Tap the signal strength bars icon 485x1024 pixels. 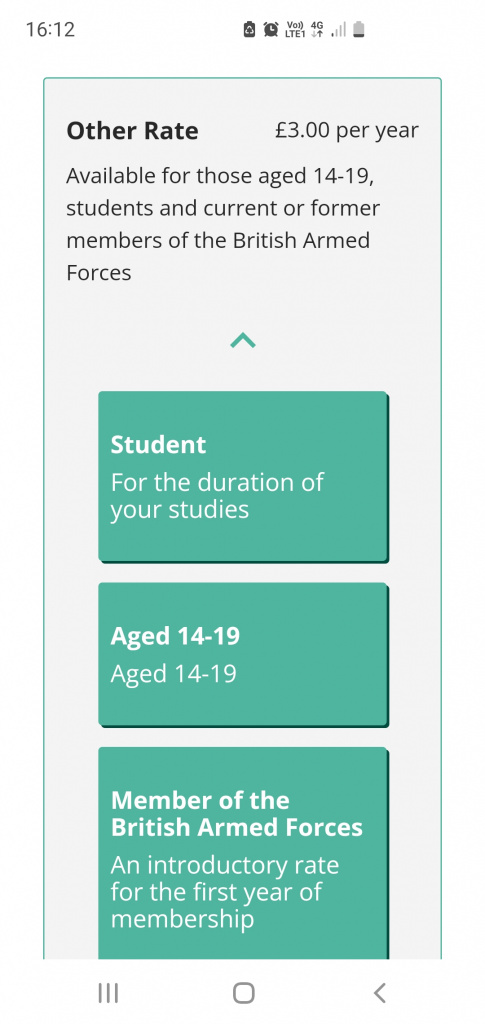click(x=338, y=30)
